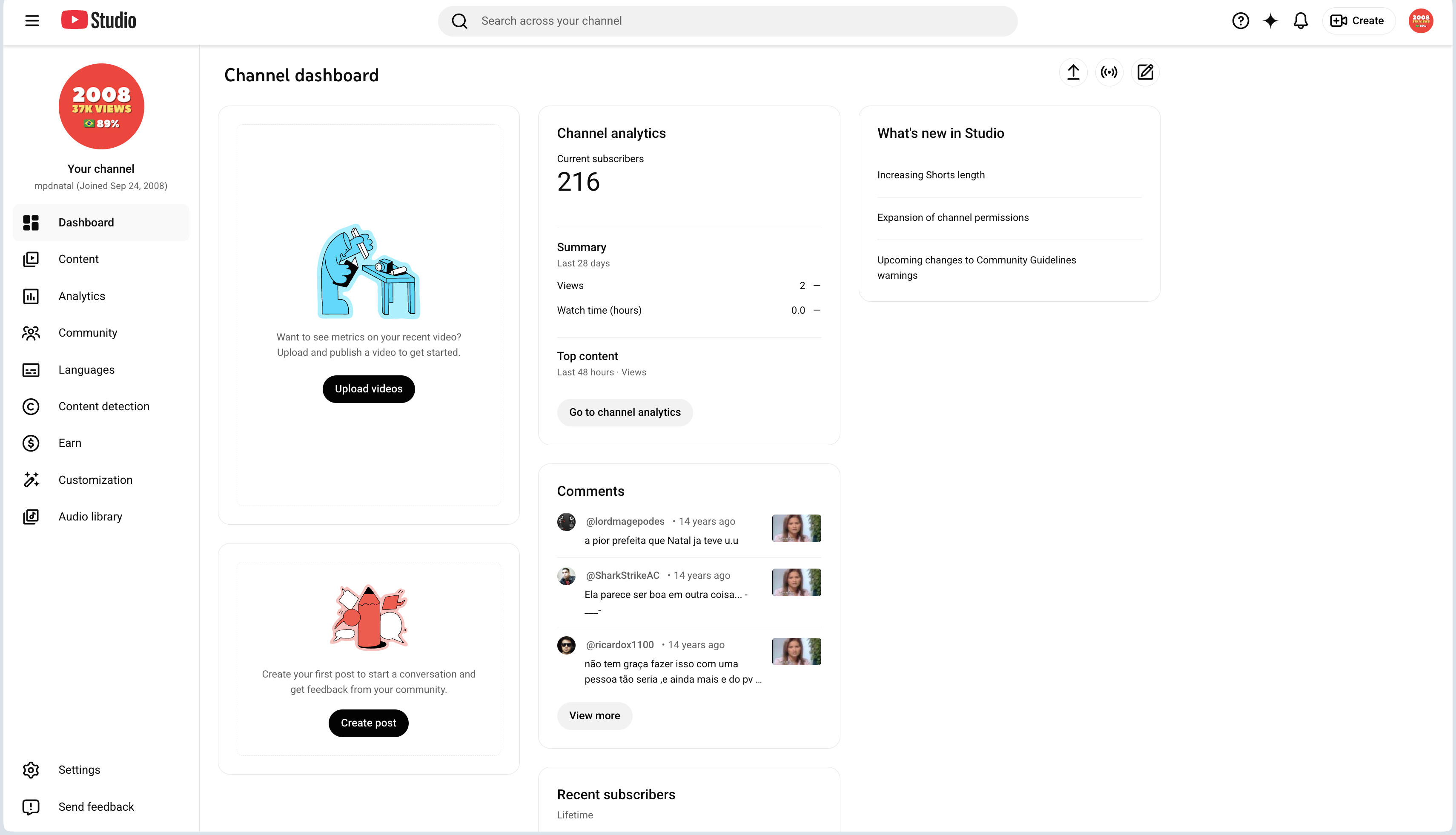Click the Upload videos button
Screen dimensions: 1456x835
[x=368, y=389]
